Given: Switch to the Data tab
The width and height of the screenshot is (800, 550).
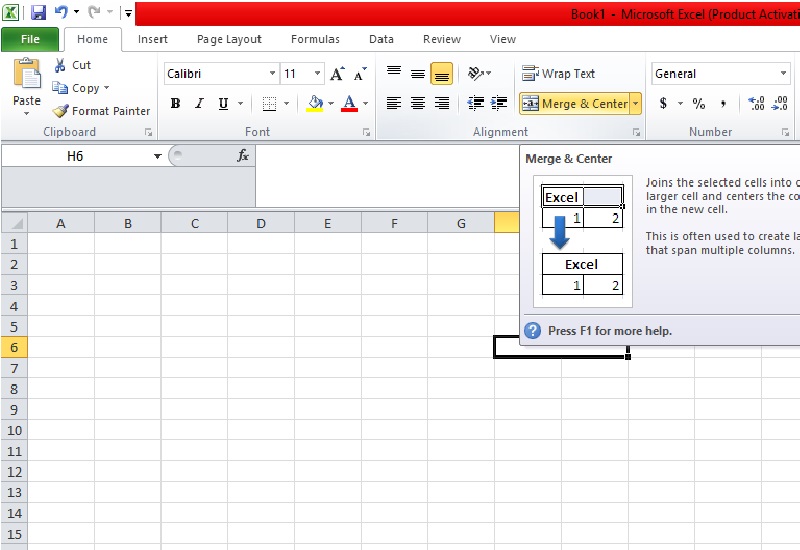Looking at the screenshot, I should point(381,39).
